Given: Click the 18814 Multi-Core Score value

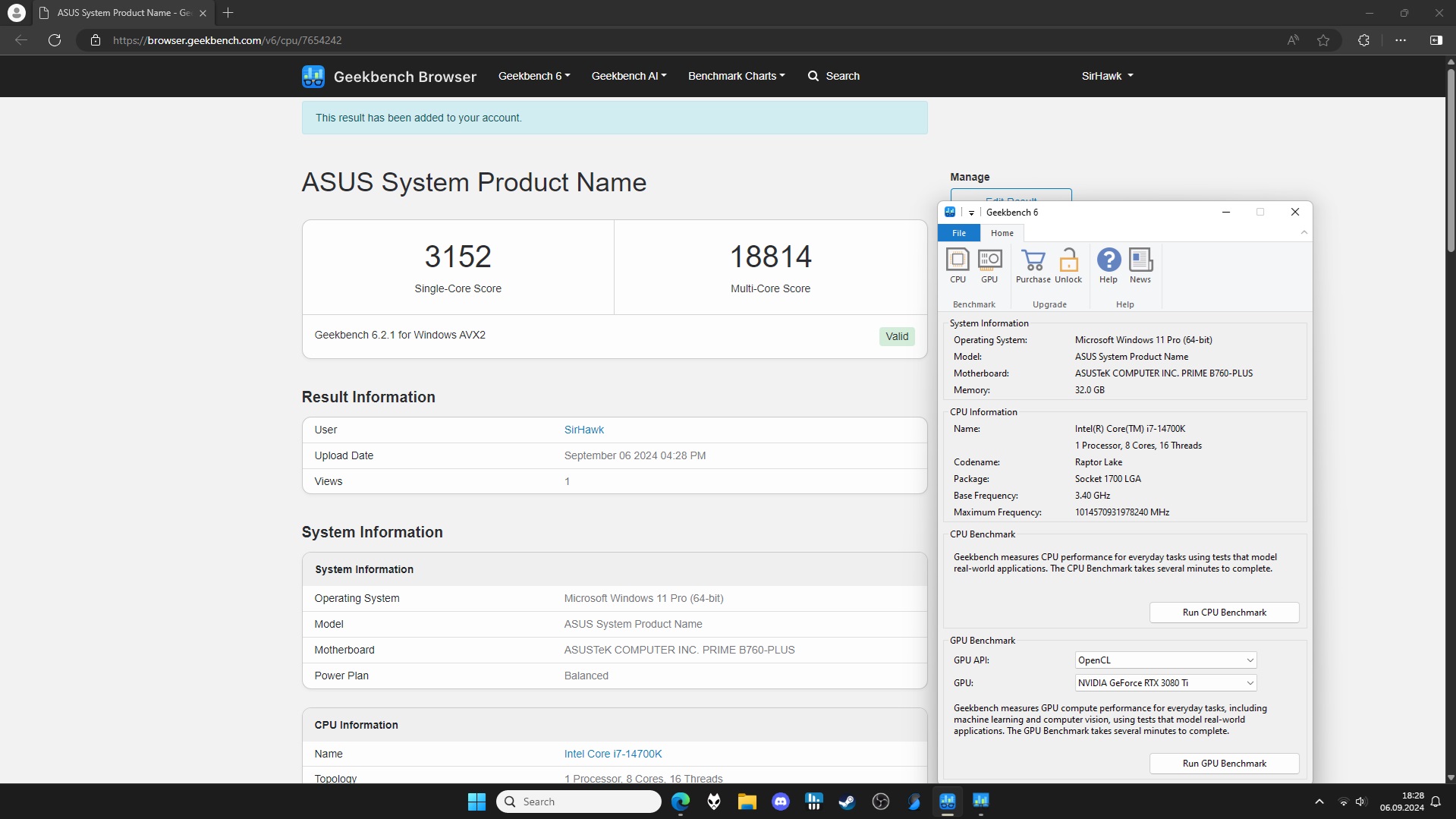Looking at the screenshot, I should (x=770, y=257).
